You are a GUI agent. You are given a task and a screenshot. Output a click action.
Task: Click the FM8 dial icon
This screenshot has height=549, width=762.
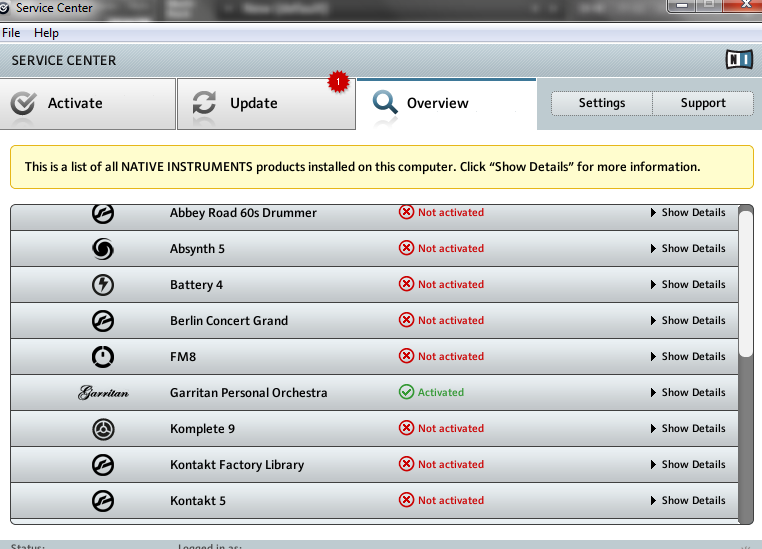[103, 357]
